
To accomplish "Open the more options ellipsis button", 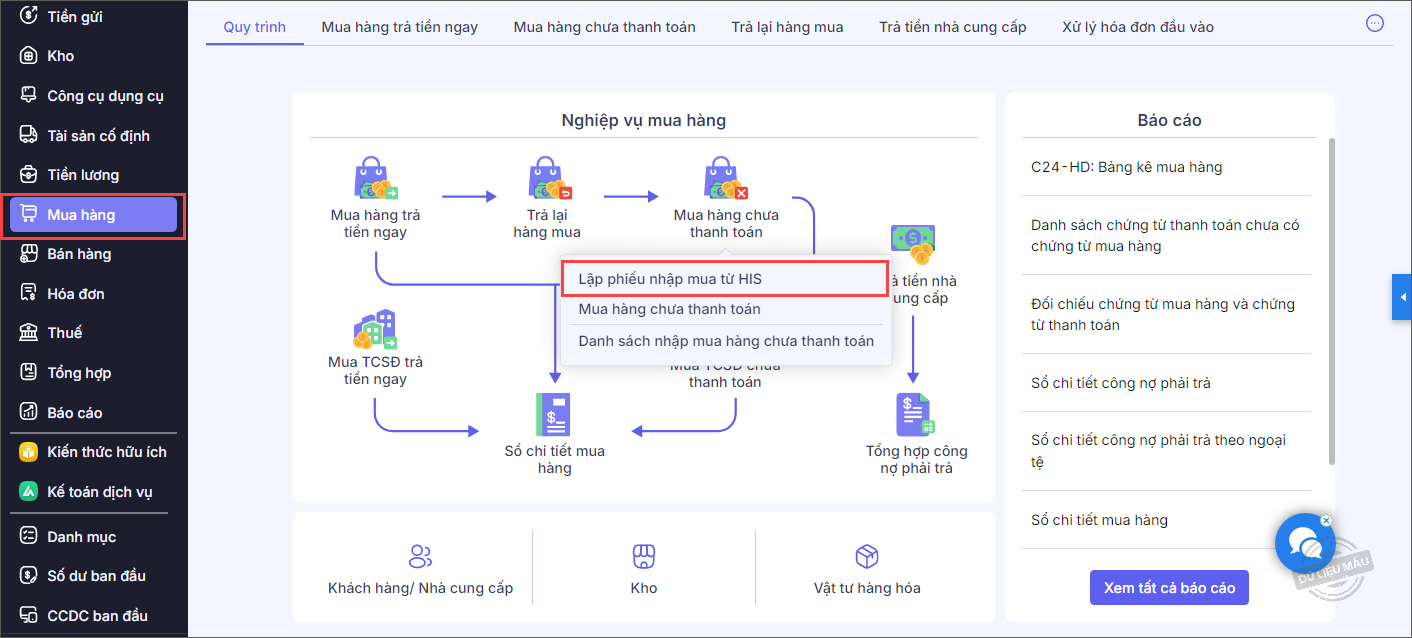I will (x=1375, y=23).
